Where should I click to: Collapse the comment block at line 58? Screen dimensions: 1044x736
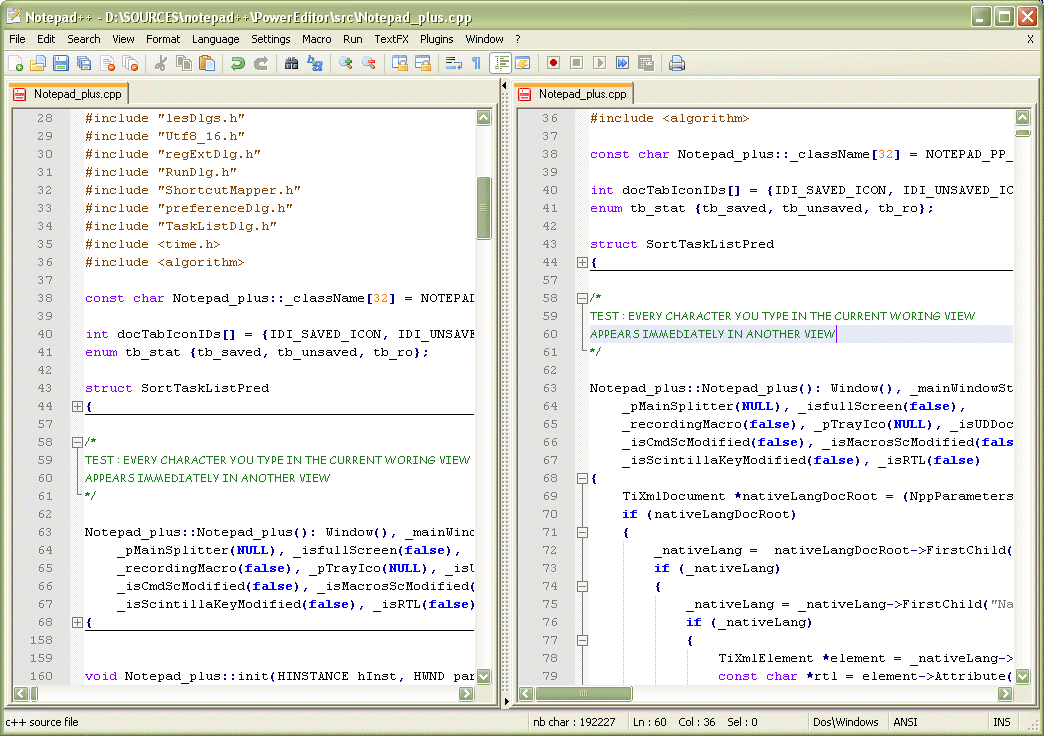click(x=78, y=440)
